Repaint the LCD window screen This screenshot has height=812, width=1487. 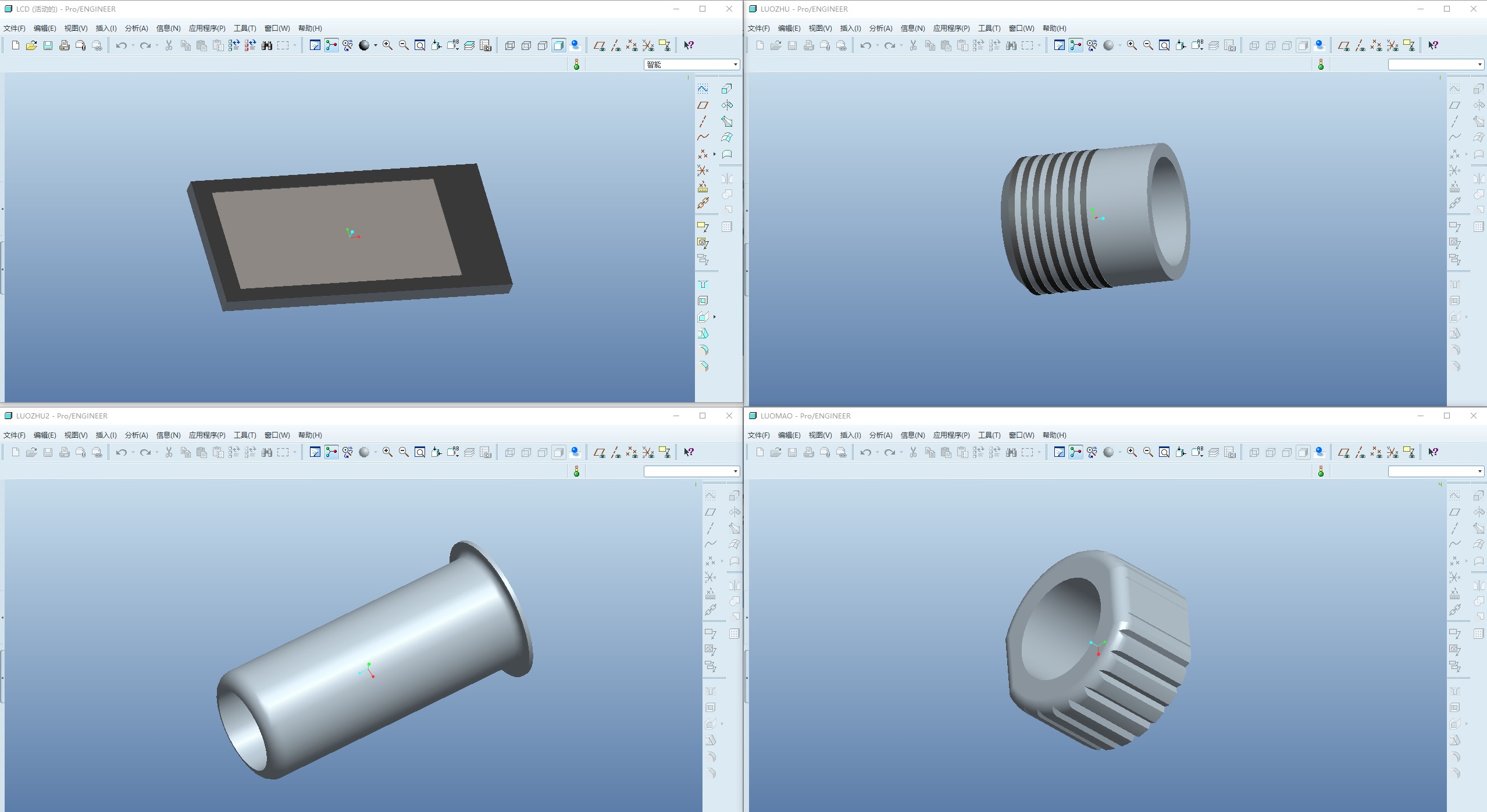tap(315, 45)
